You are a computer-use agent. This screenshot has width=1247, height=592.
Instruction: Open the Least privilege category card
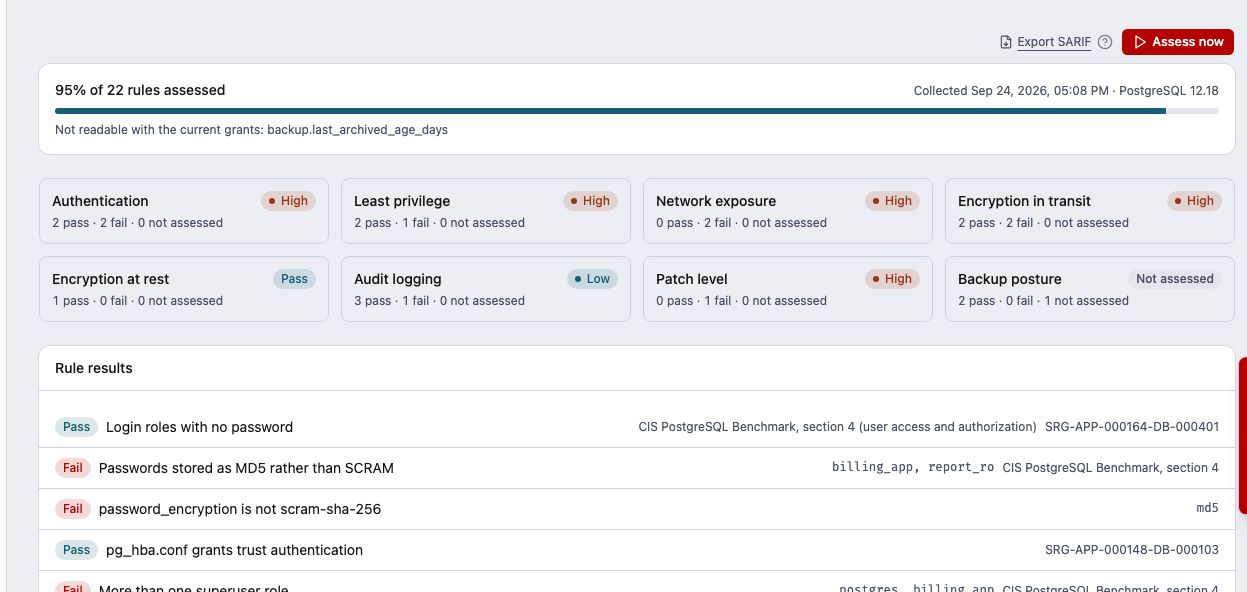[486, 211]
